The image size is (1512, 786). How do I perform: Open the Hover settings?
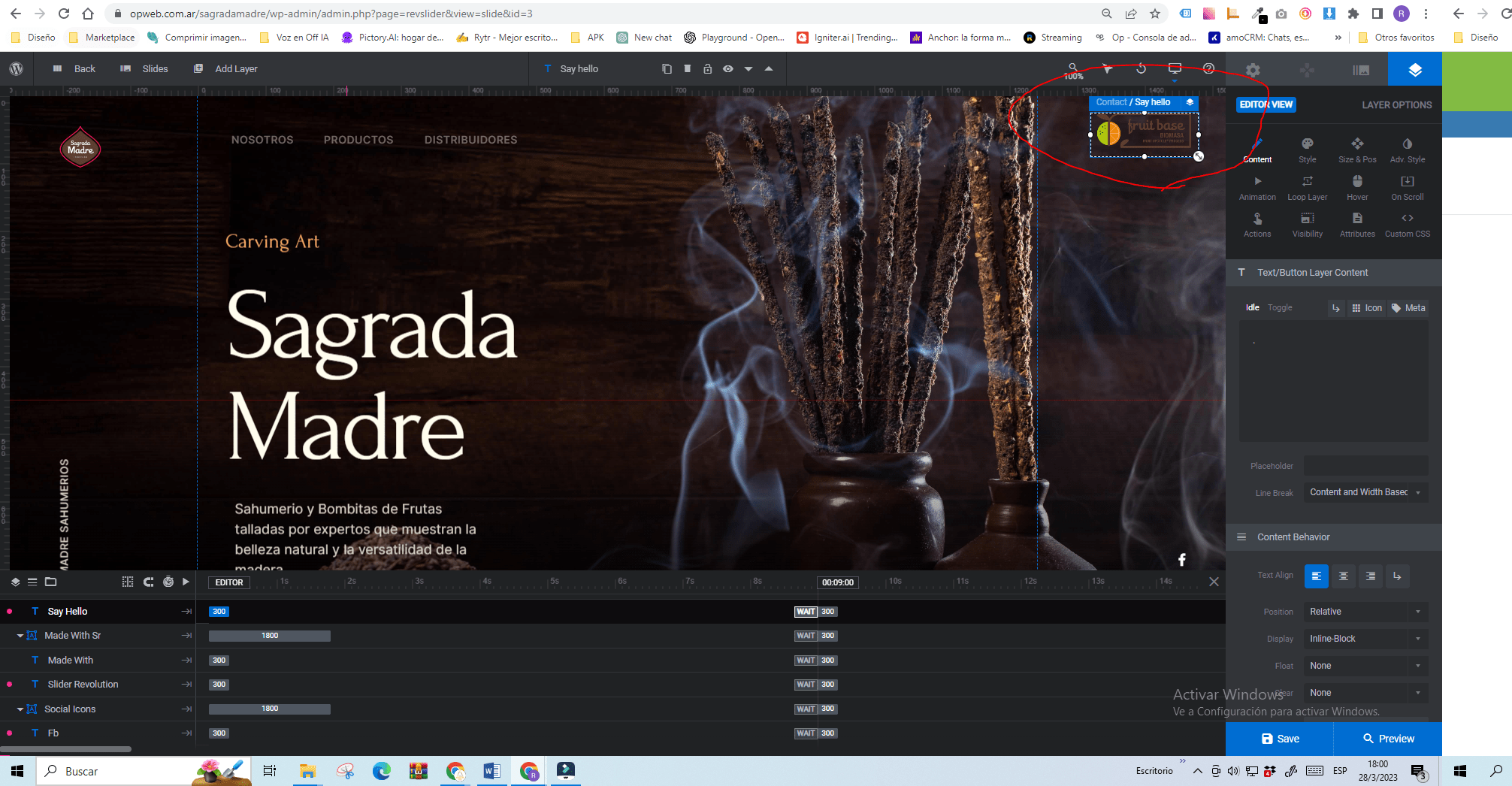point(1357,188)
